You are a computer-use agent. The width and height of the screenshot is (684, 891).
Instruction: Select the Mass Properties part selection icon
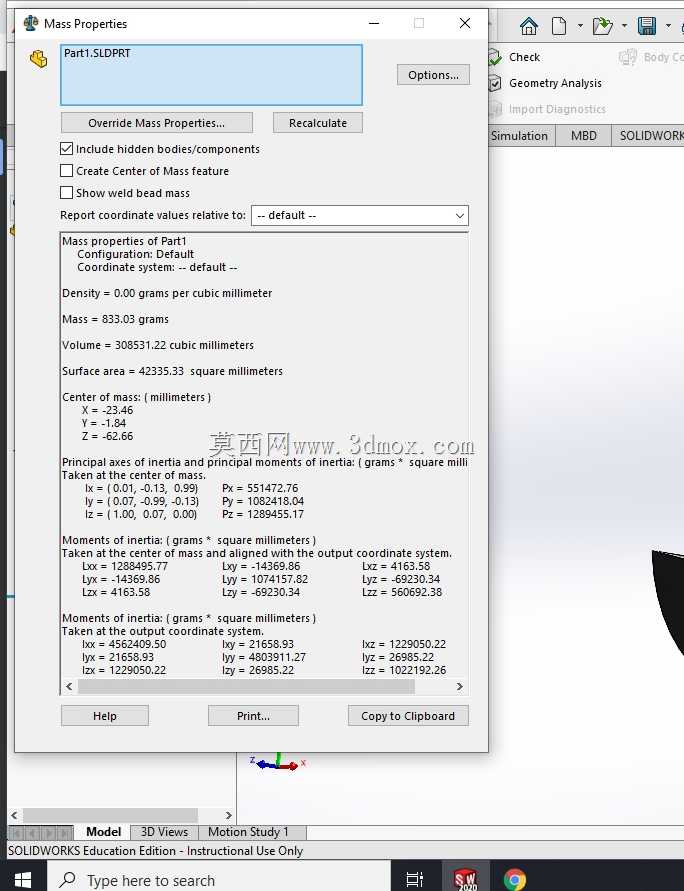point(39,59)
